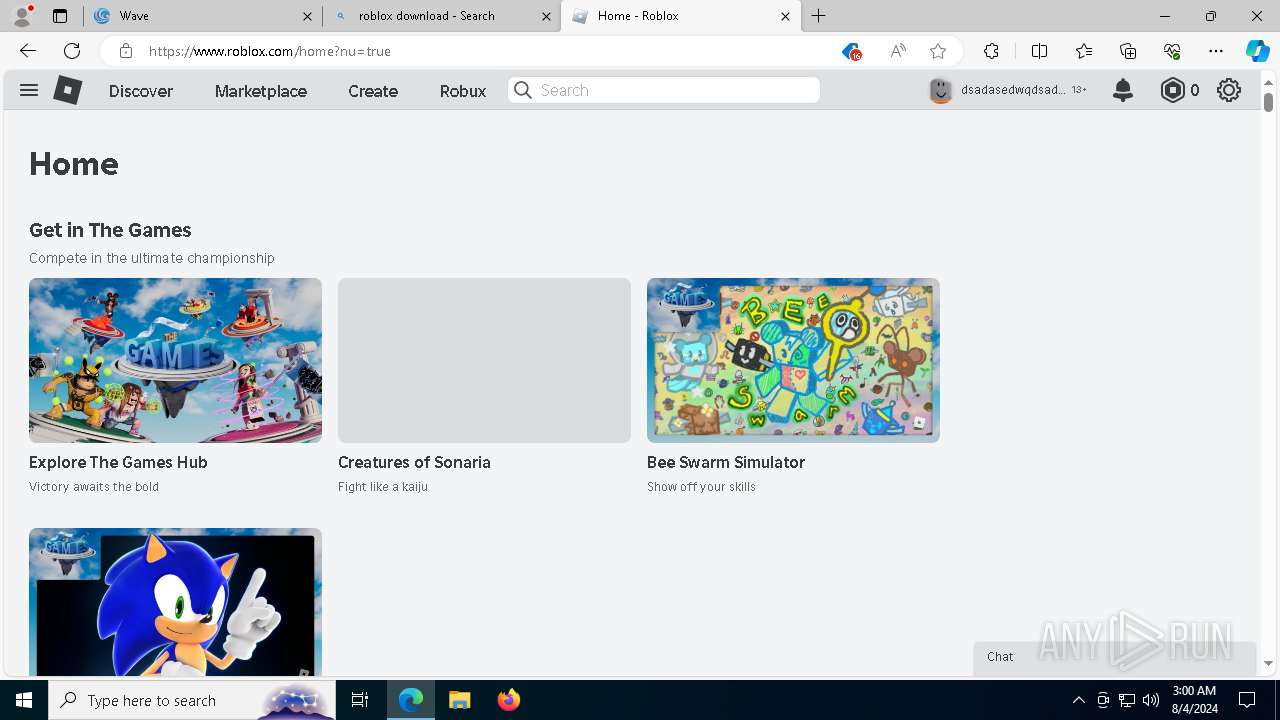Open Creatures of Sonaria placeholder thumbnail

tap(484, 360)
